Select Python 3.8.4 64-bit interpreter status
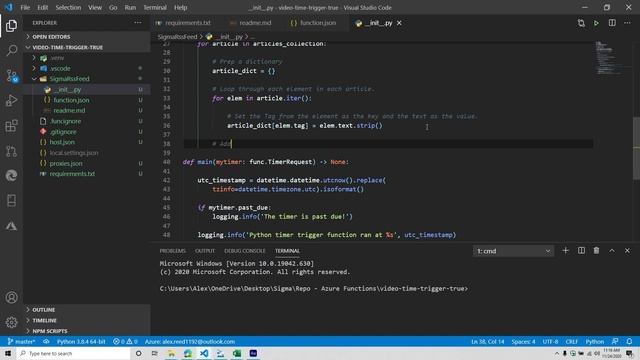Screen dimensions: 640x360 (81, 342)
